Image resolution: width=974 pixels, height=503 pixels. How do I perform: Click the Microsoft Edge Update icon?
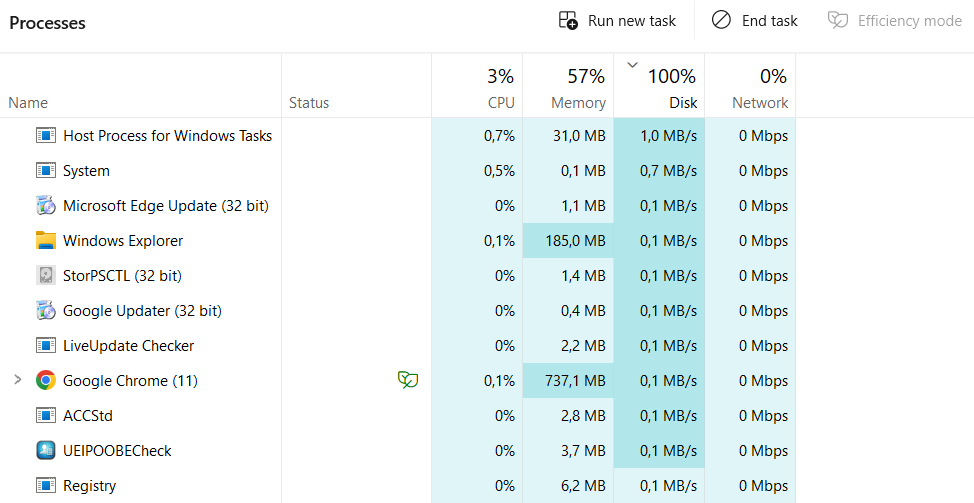46,206
